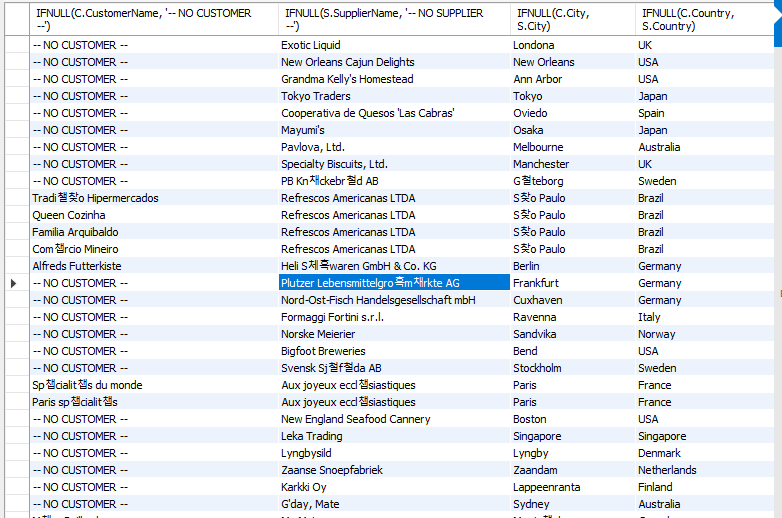Select the Exotic Liquid supplier cell
782x518 pixels.
pyautogui.click(x=394, y=45)
